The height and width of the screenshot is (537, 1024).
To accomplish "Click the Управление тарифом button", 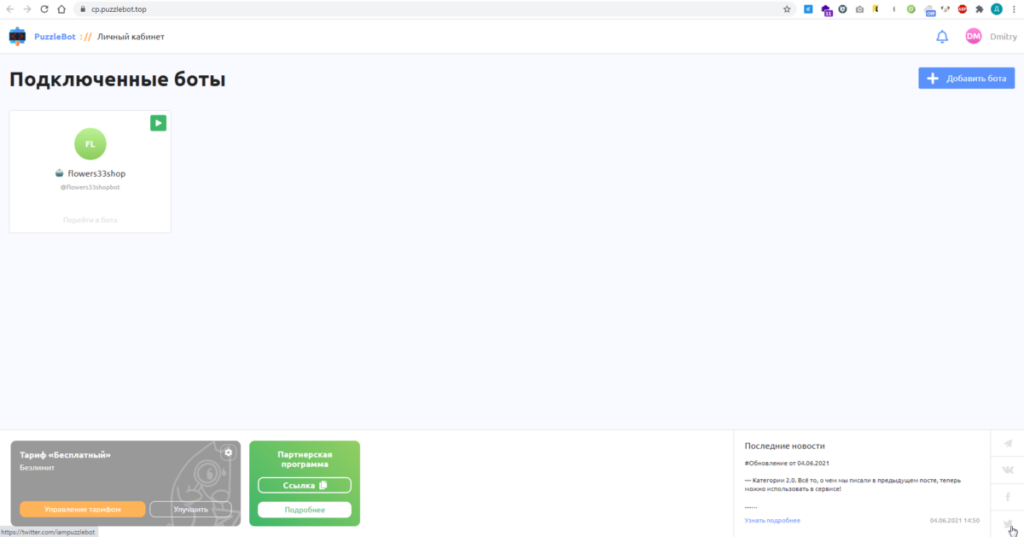I will coord(82,509).
